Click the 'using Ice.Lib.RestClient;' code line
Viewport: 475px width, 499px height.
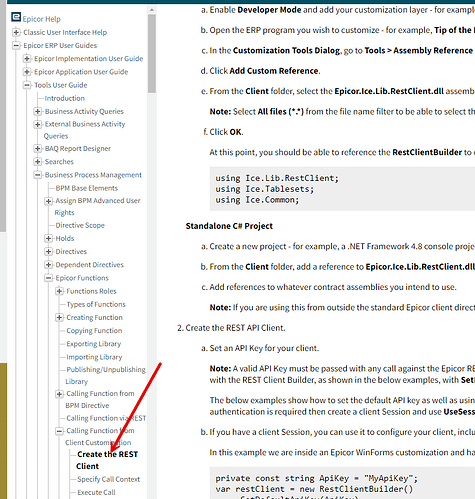point(277,178)
